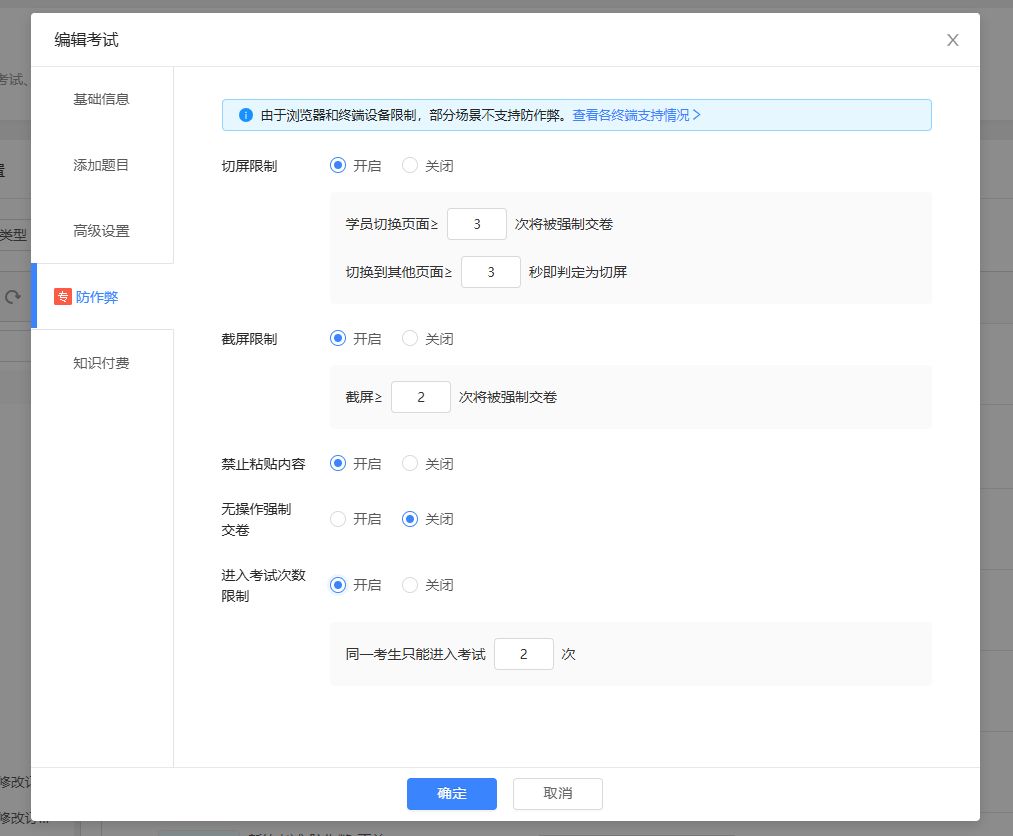This screenshot has height=836, width=1013.
Task: Open 高级设置 tab
Action: point(101,231)
